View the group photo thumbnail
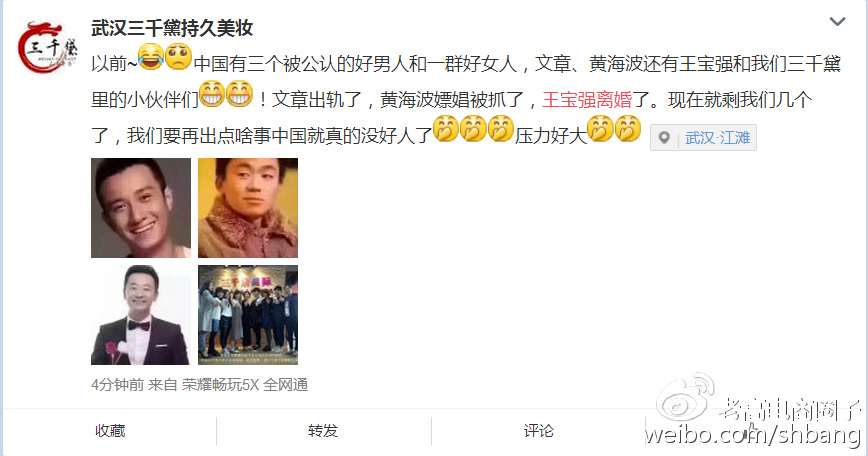The height and width of the screenshot is (456, 868). [x=248, y=314]
